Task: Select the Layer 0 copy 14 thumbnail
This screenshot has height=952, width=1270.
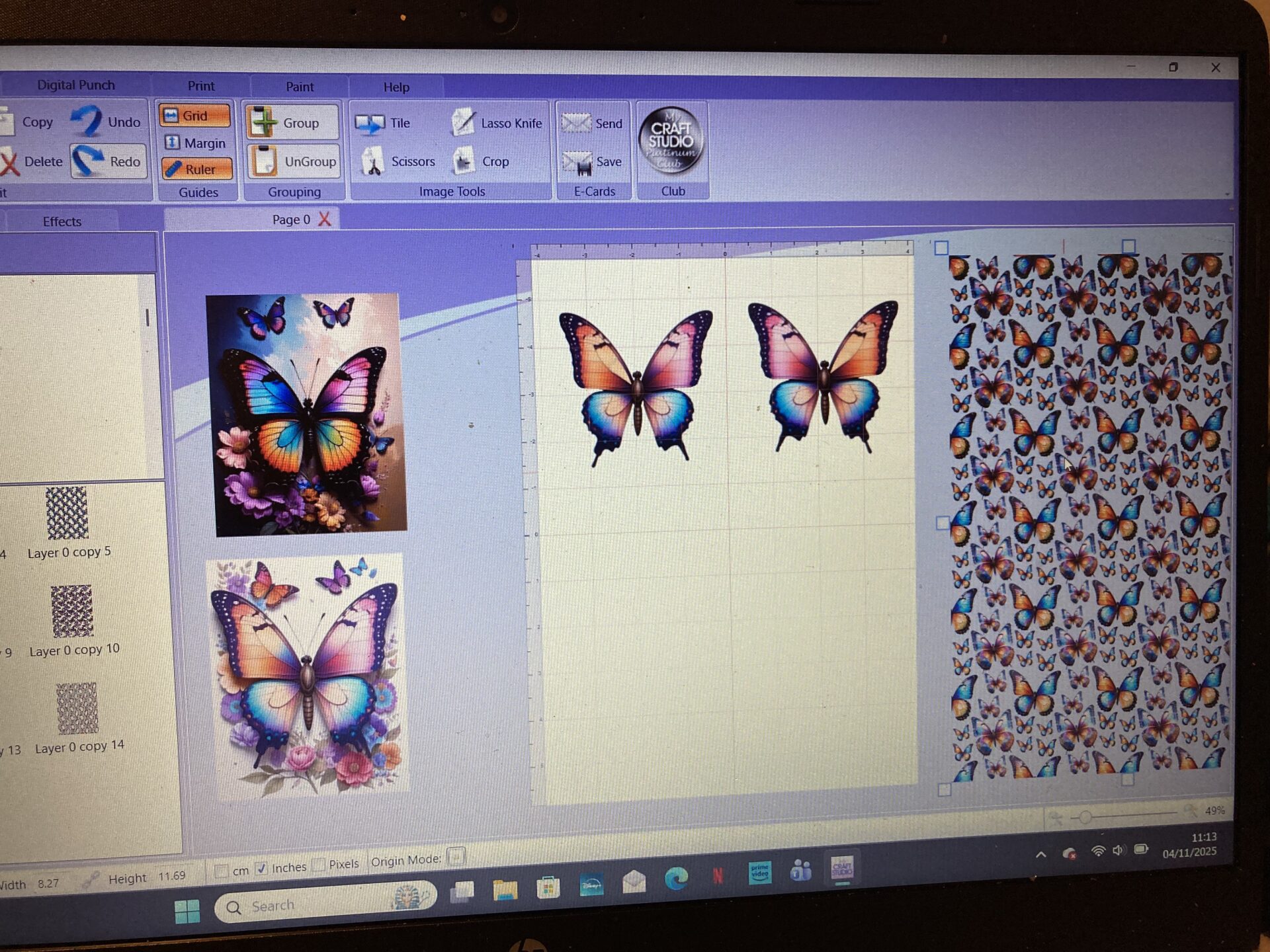Action: click(77, 708)
